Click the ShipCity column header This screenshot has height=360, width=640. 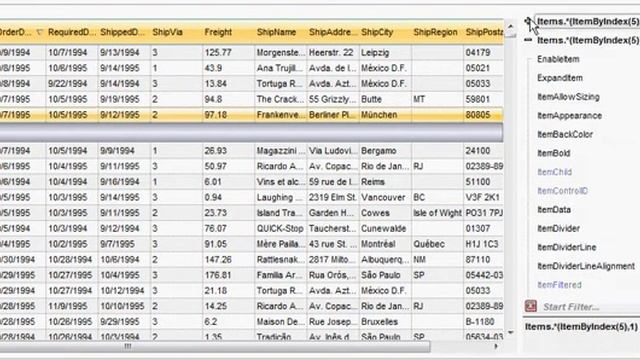[x=384, y=32]
